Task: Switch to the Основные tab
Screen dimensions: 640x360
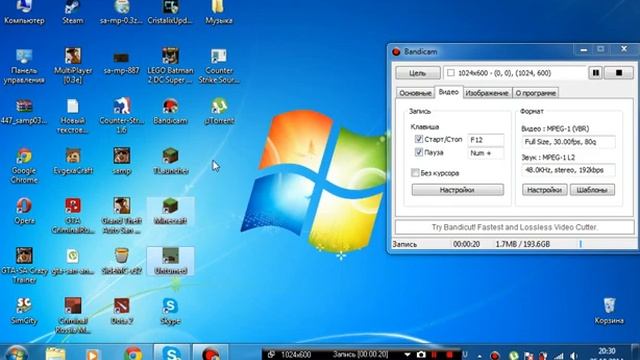Action: click(x=415, y=93)
